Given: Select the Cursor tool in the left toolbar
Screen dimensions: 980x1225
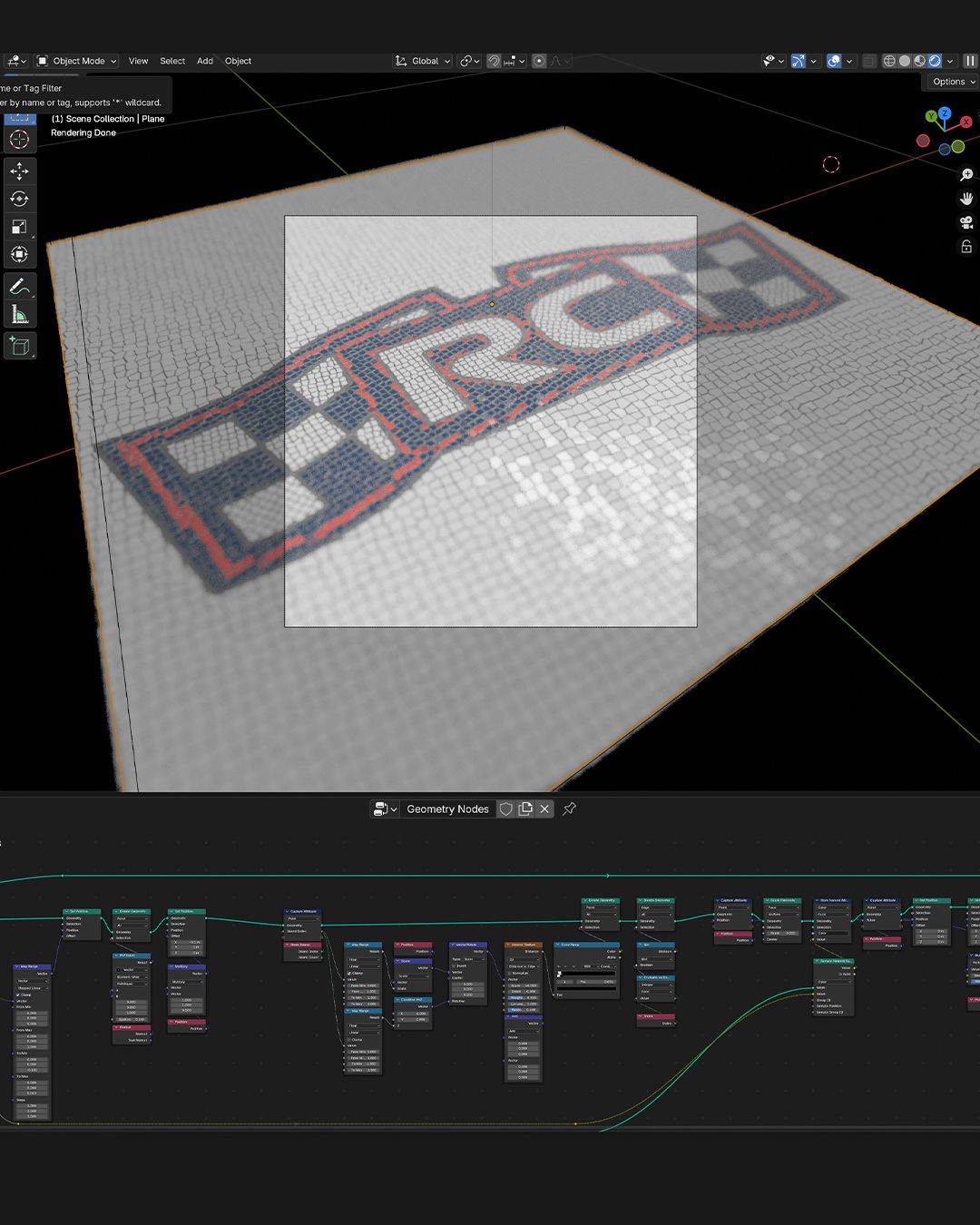Looking at the screenshot, I should (19, 139).
